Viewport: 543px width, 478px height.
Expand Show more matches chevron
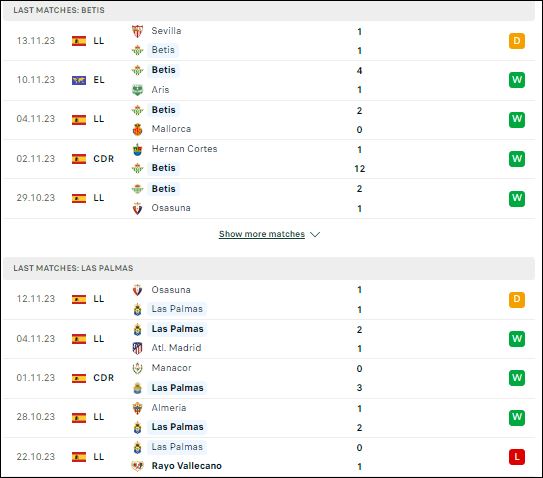[x=315, y=234]
